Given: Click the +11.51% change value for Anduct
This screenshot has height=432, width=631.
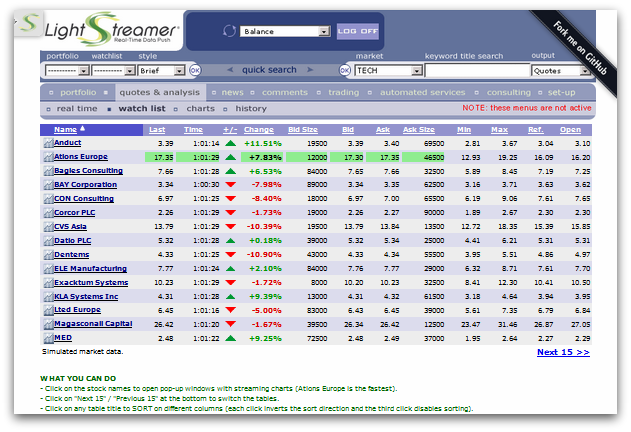Looking at the screenshot, I should click(263, 144).
